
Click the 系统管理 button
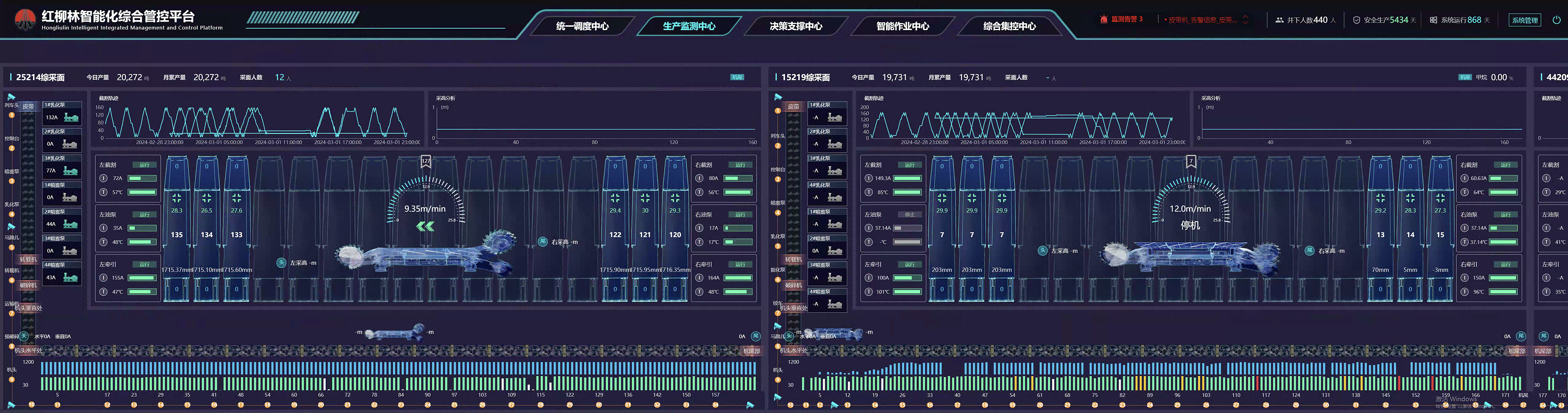[x=1525, y=20]
